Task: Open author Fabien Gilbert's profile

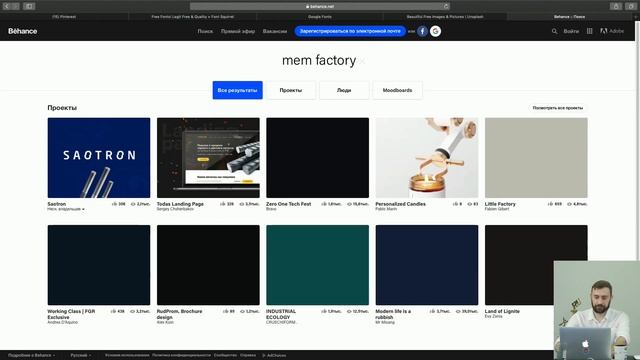Action: 497,209
